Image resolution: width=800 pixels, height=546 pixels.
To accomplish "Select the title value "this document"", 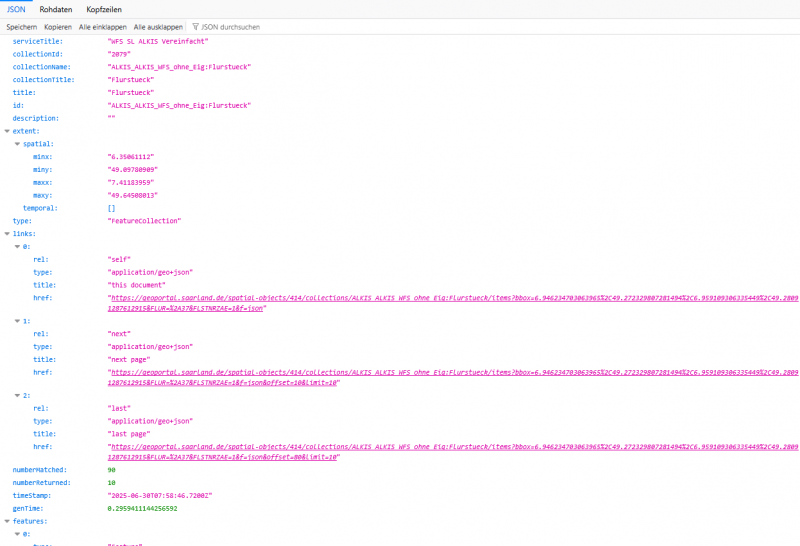I will (136, 285).
